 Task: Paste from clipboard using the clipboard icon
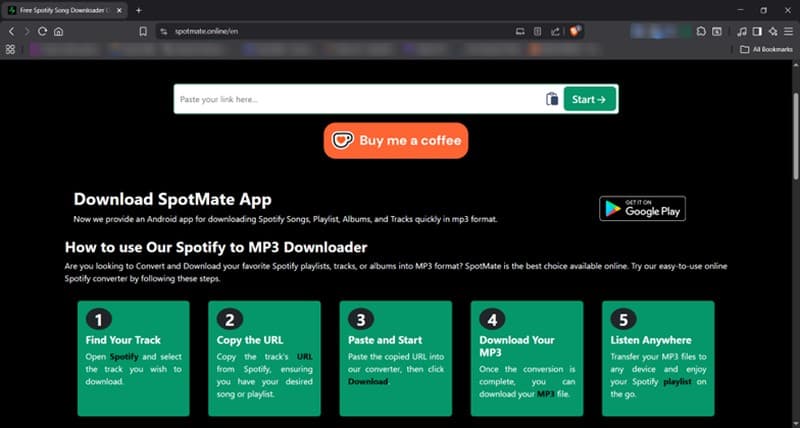(x=552, y=99)
